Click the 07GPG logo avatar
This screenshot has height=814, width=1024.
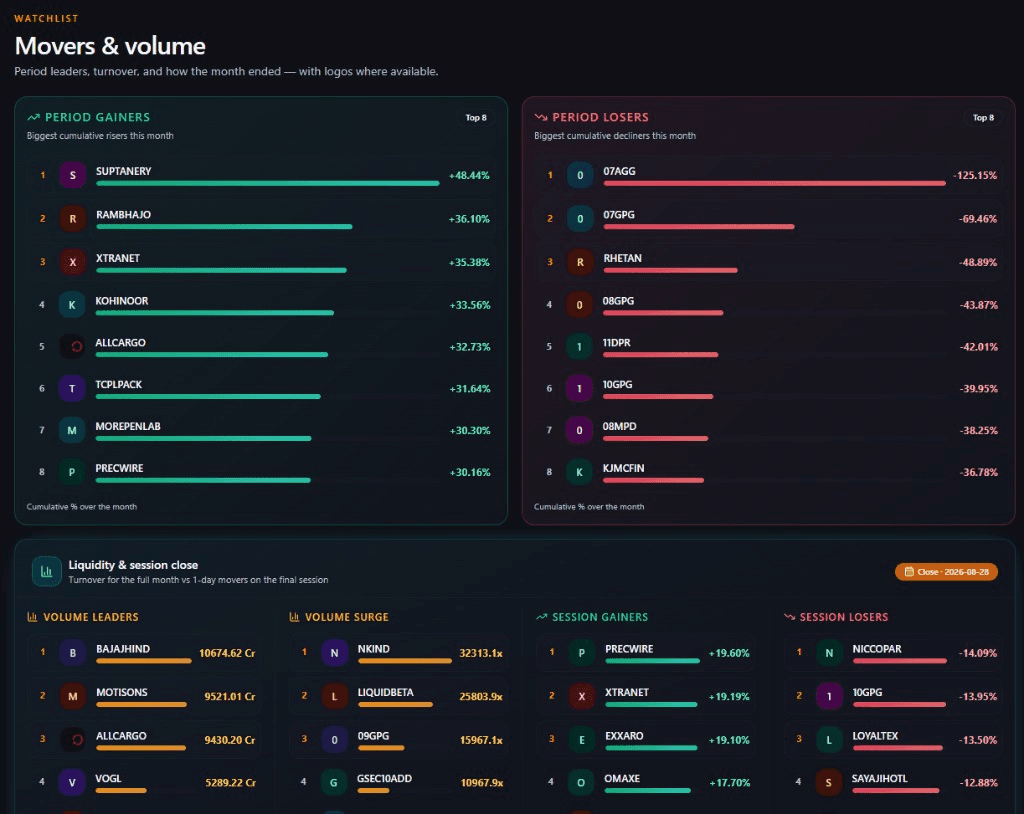tap(580, 219)
